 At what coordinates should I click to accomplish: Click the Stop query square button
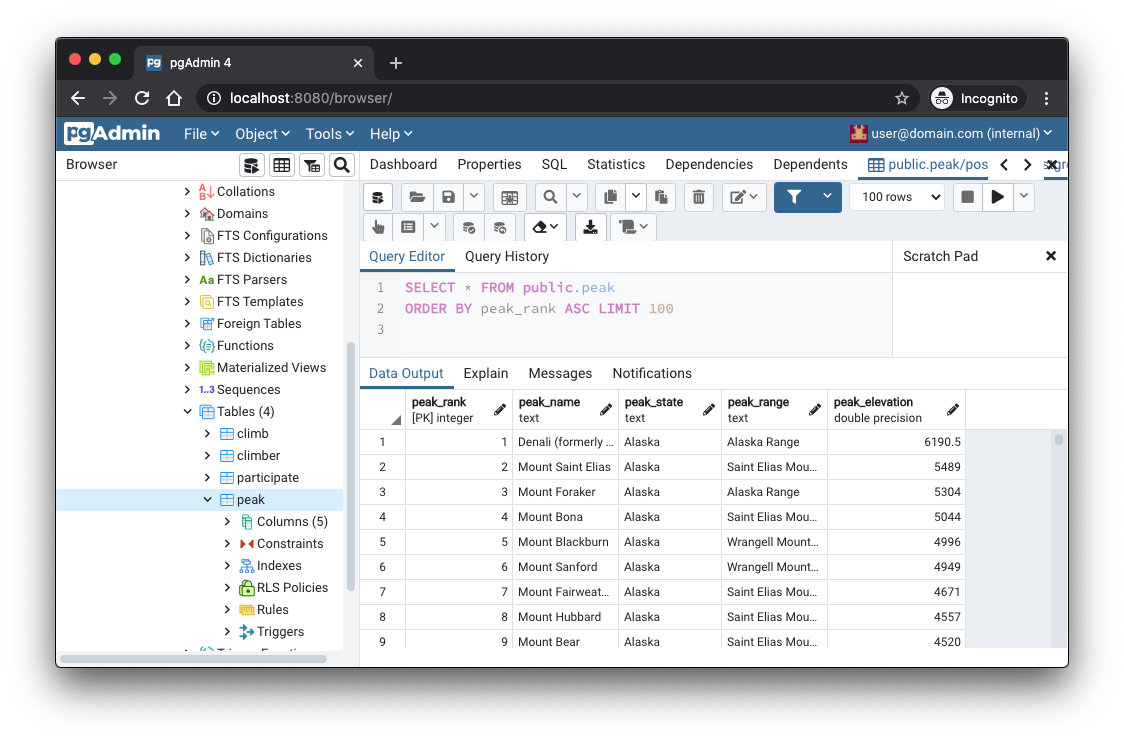(967, 197)
